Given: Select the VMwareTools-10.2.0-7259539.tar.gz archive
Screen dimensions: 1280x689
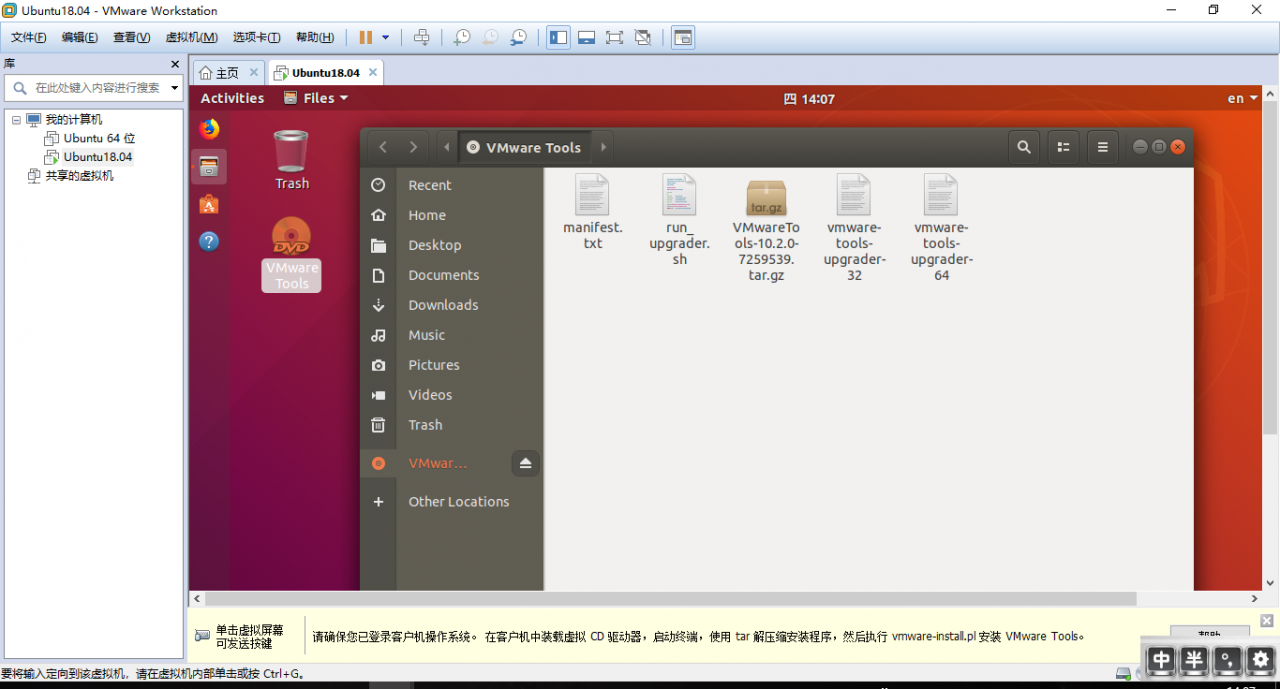Looking at the screenshot, I should 766,230.
